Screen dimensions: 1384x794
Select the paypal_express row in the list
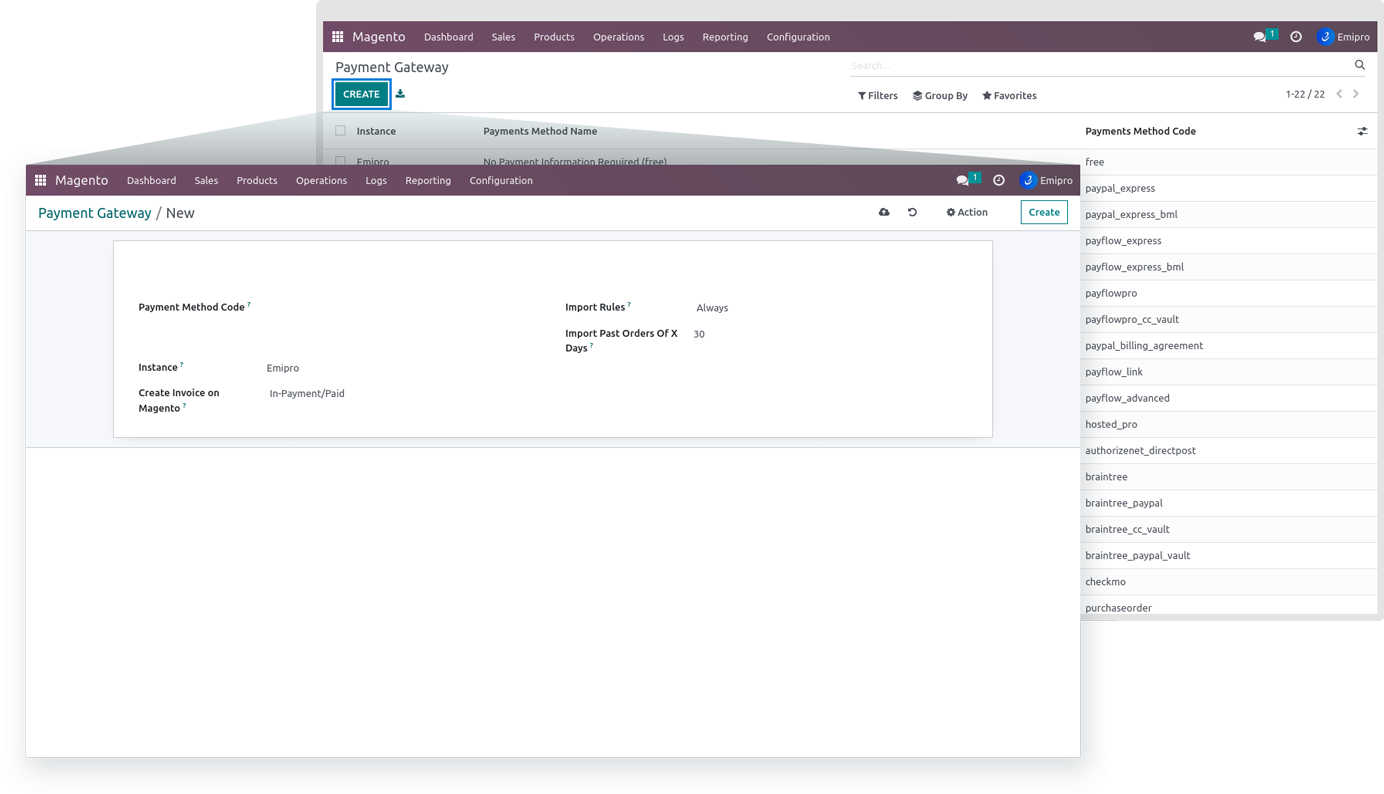click(x=1120, y=188)
